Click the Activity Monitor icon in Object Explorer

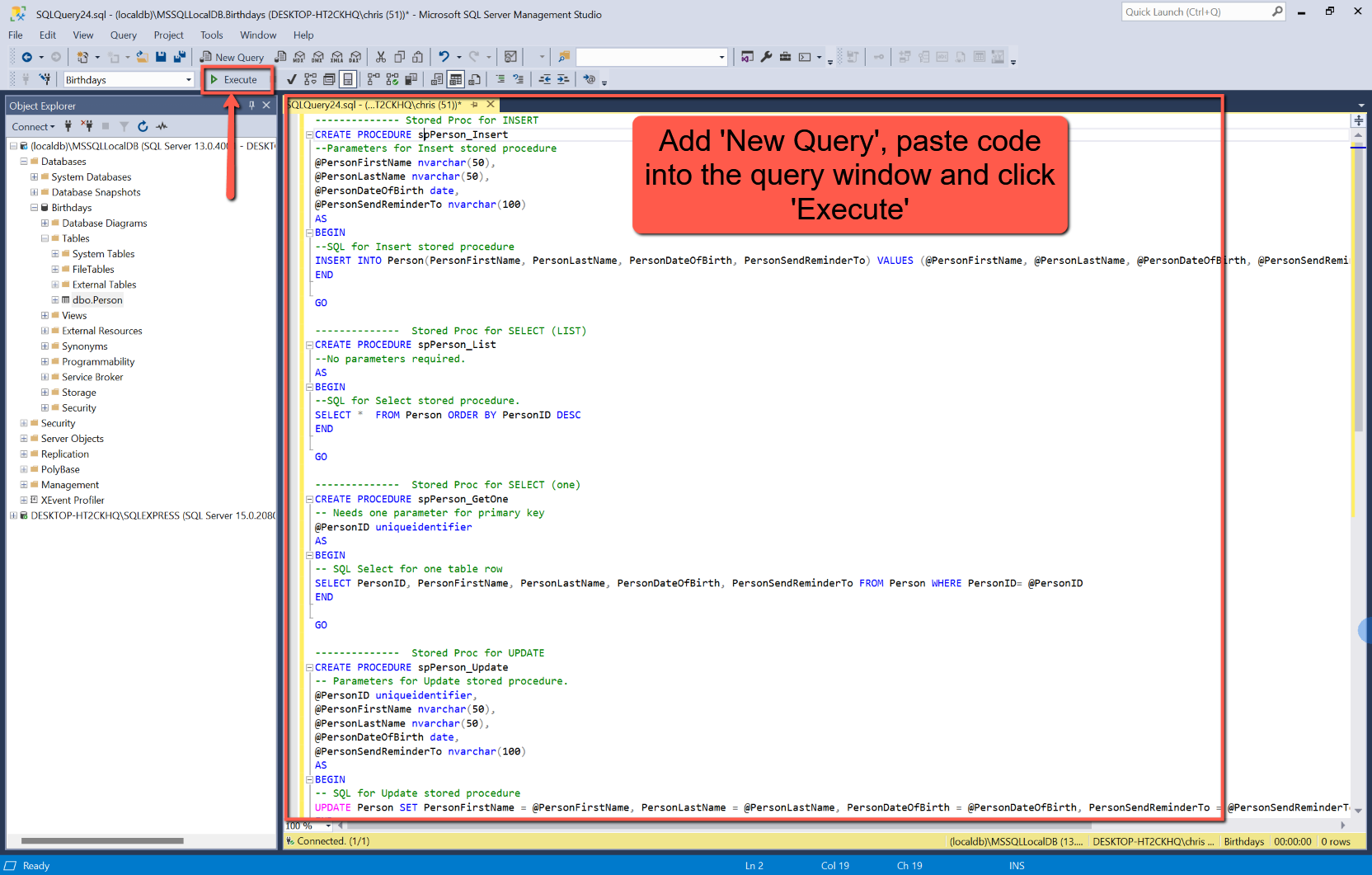[162, 126]
